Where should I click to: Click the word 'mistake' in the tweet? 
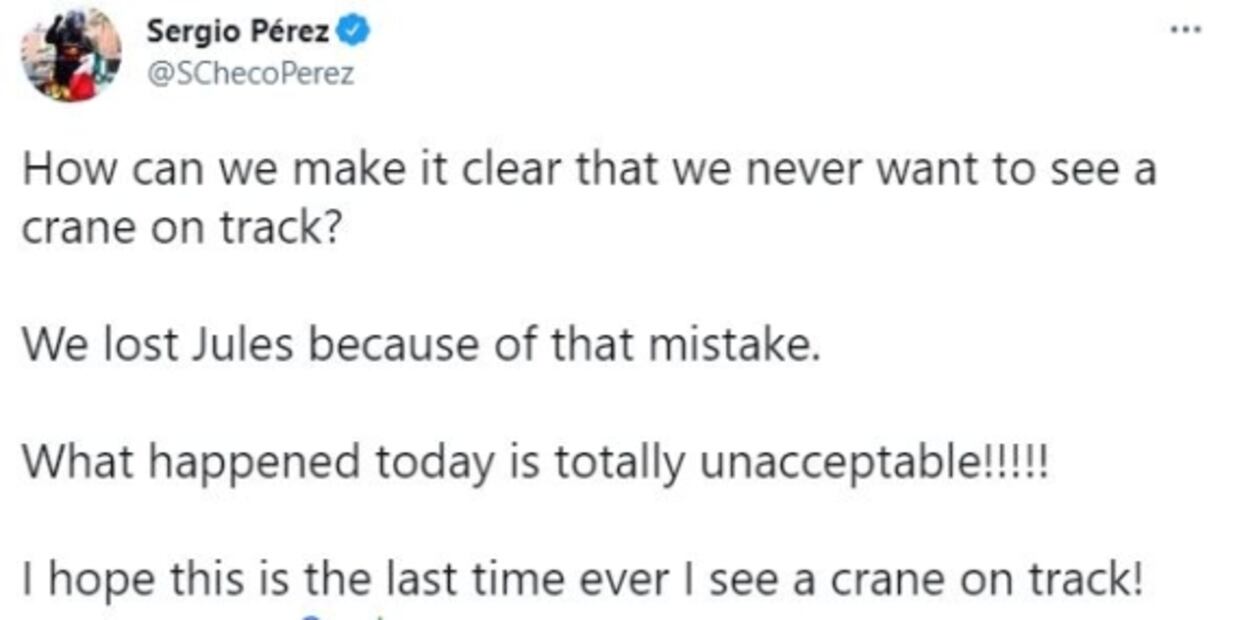coord(733,346)
